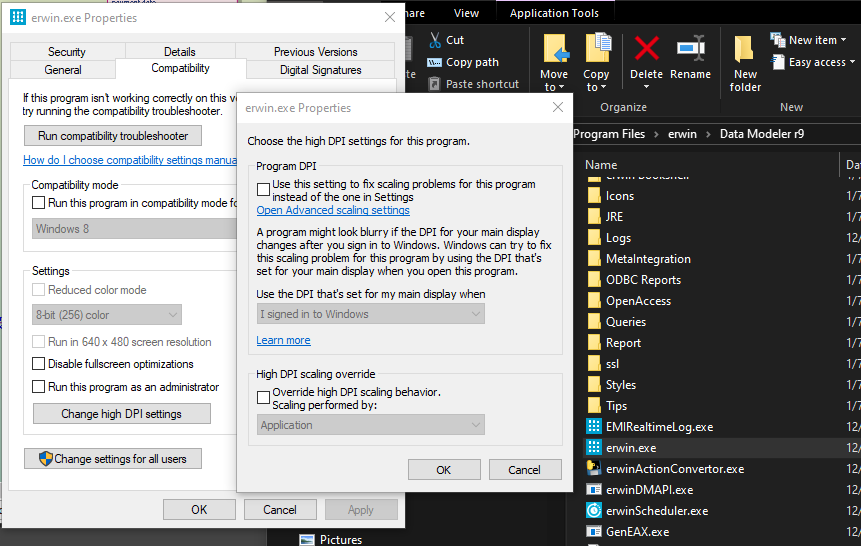Viewport: 861px width, 546px height.
Task: Switch to the Previous Versions tab
Action: click(x=316, y=52)
